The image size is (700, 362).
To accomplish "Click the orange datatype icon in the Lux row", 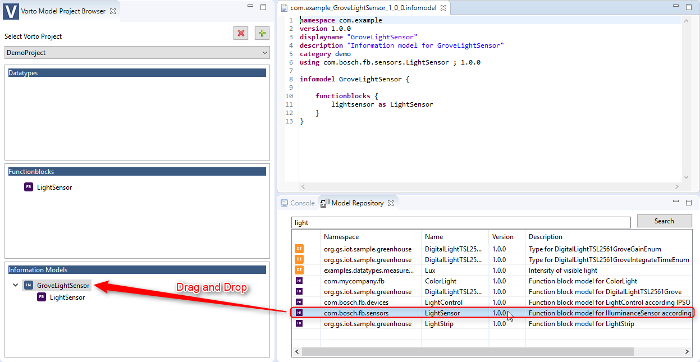I will (x=299, y=270).
